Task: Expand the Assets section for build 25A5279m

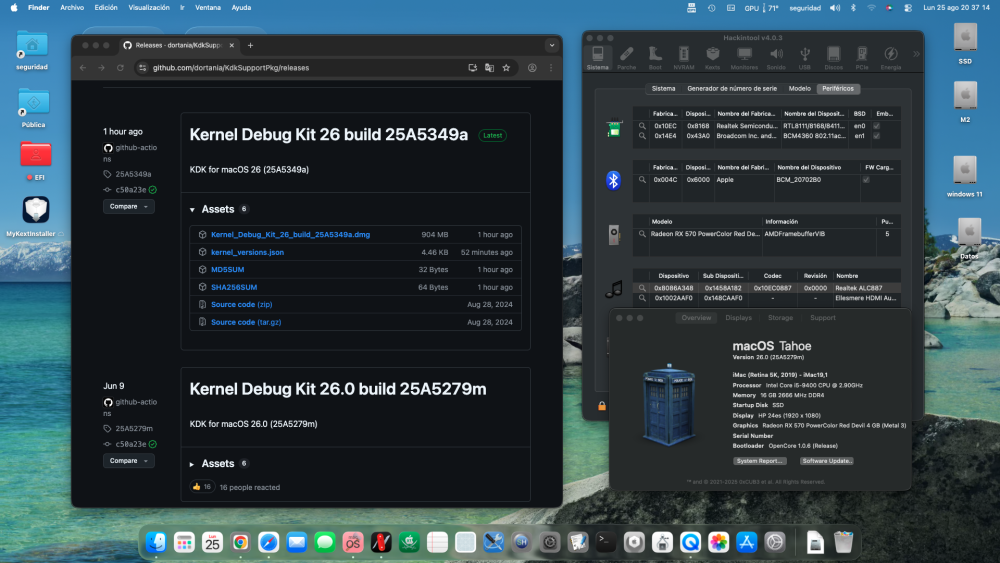Action: (192, 464)
